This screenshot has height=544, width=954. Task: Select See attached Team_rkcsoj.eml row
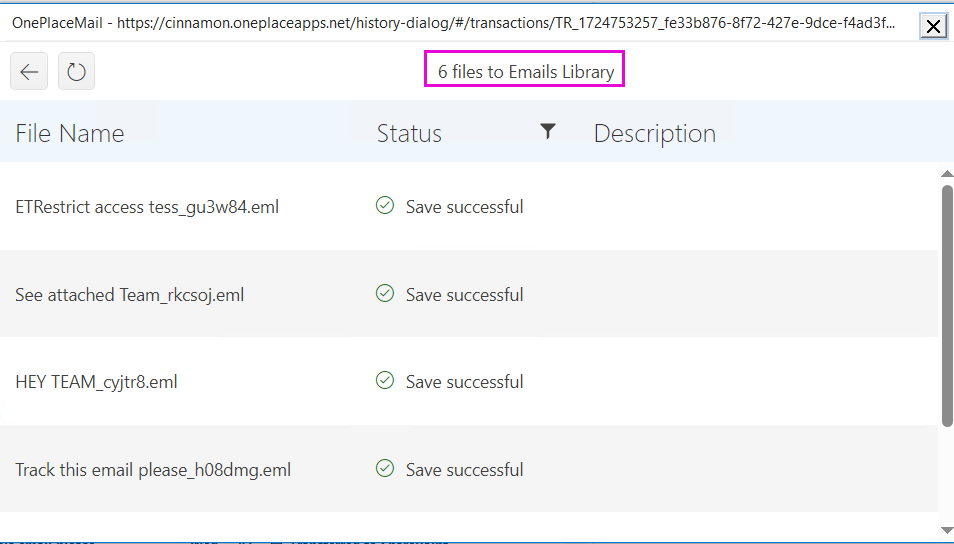click(x=130, y=295)
